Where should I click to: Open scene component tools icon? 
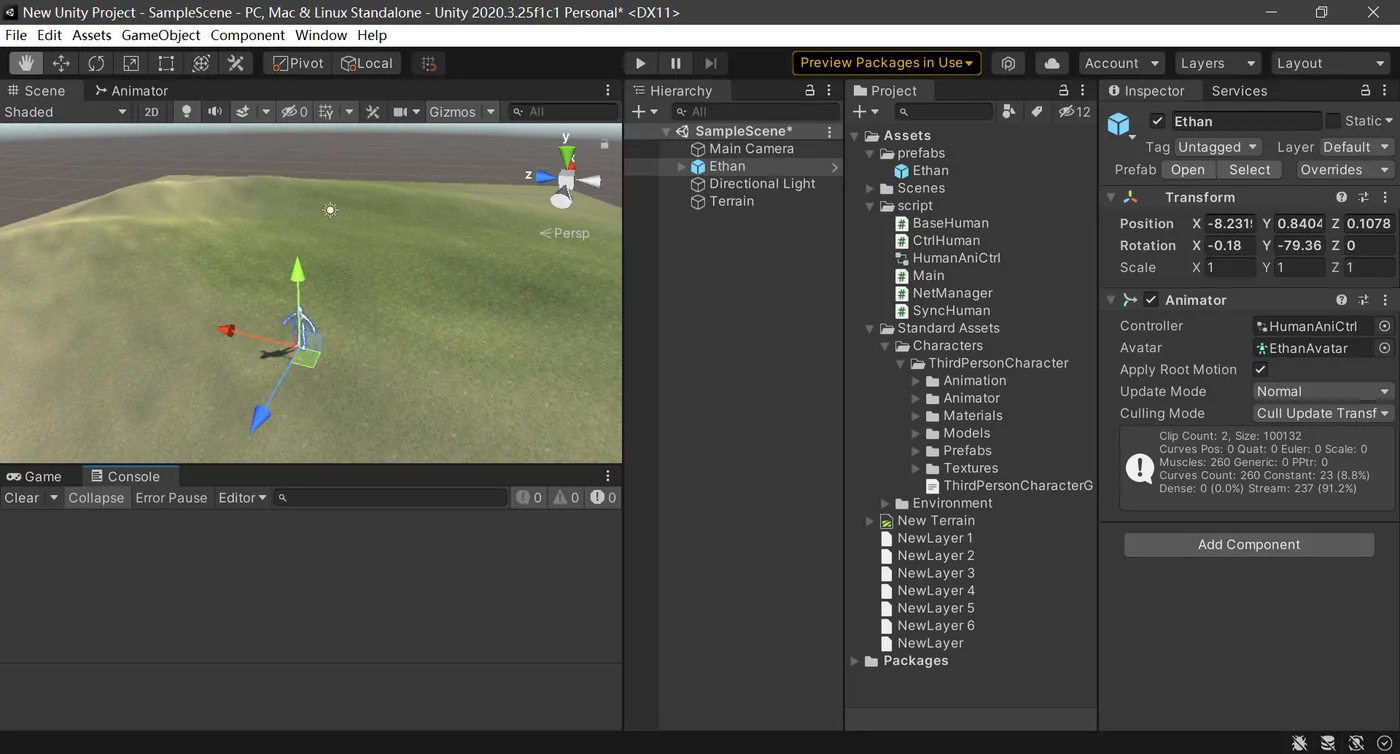tap(372, 112)
